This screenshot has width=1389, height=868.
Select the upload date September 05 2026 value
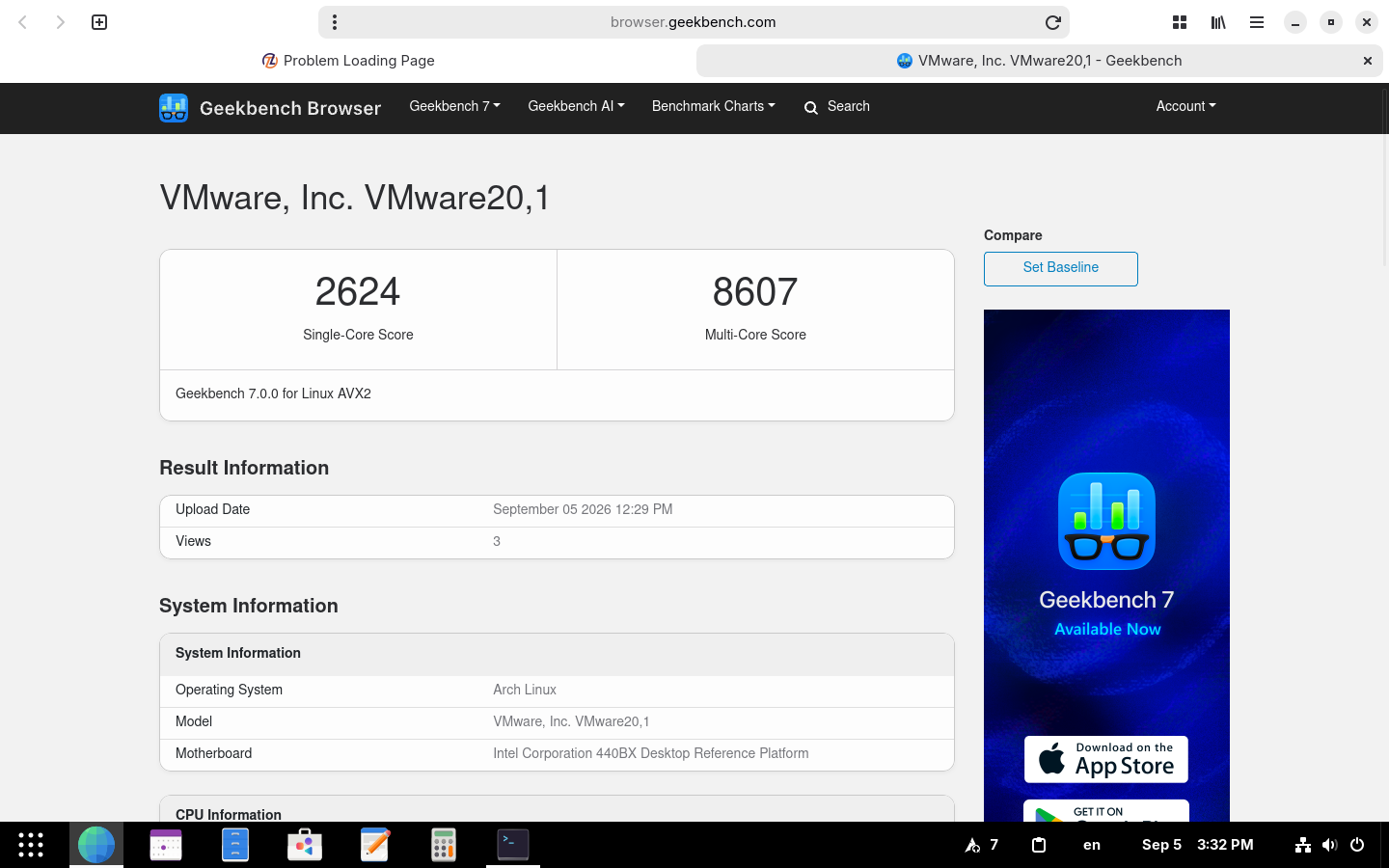tap(583, 509)
